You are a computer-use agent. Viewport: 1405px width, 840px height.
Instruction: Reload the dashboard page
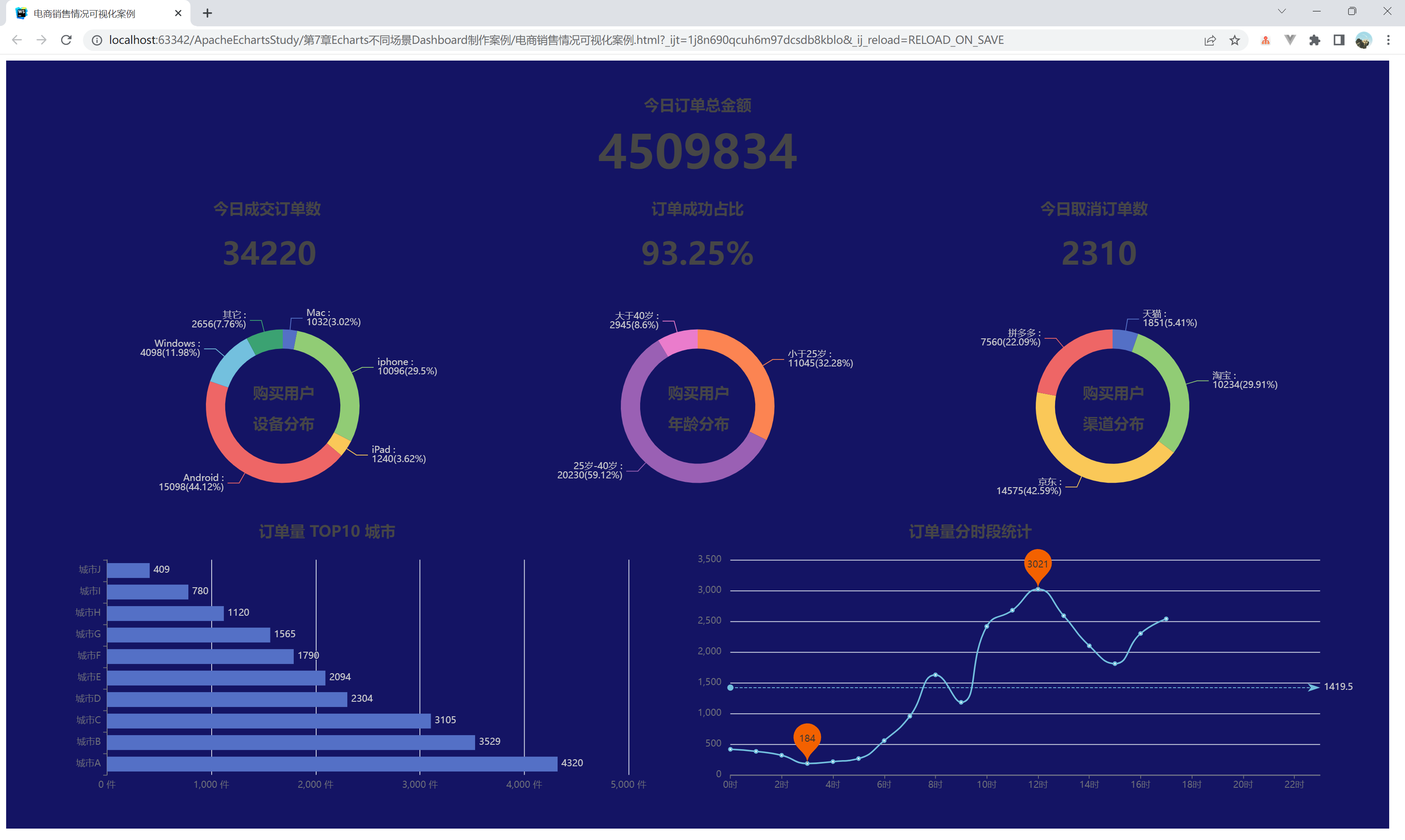point(66,39)
